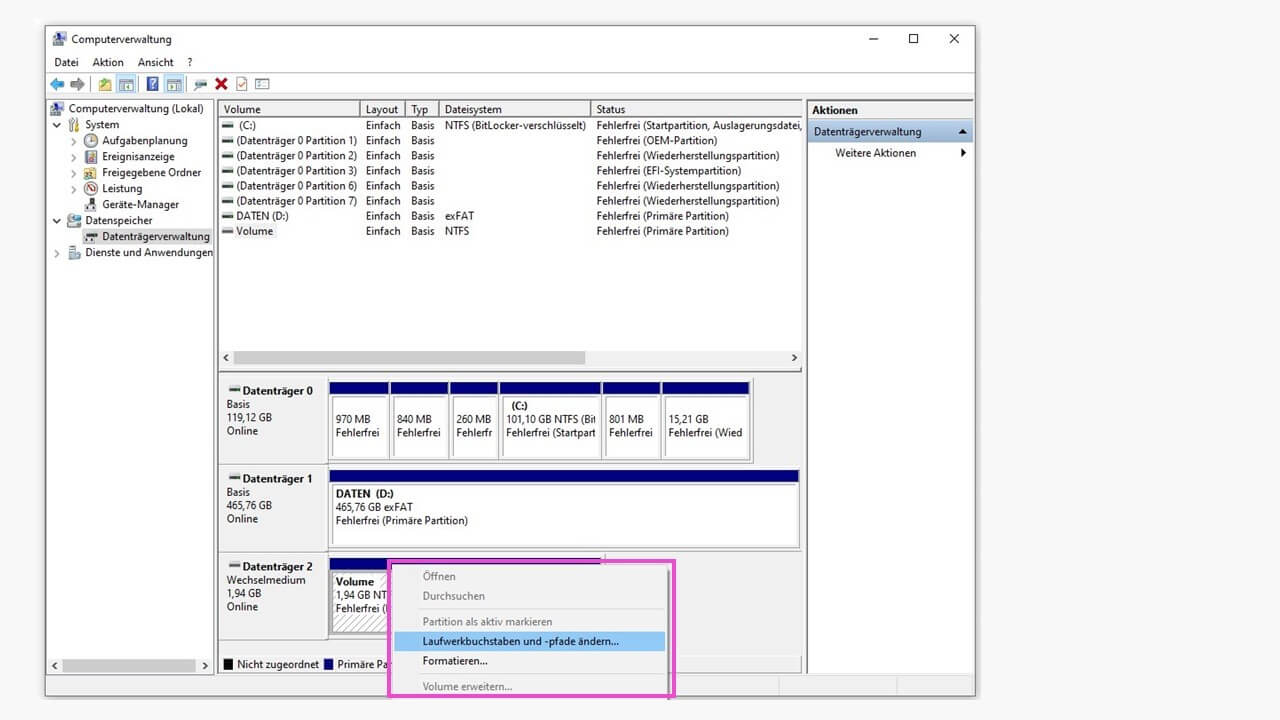Select the 970 MB partition block
This screenshot has height=720, width=1280.
(x=359, y=420)
